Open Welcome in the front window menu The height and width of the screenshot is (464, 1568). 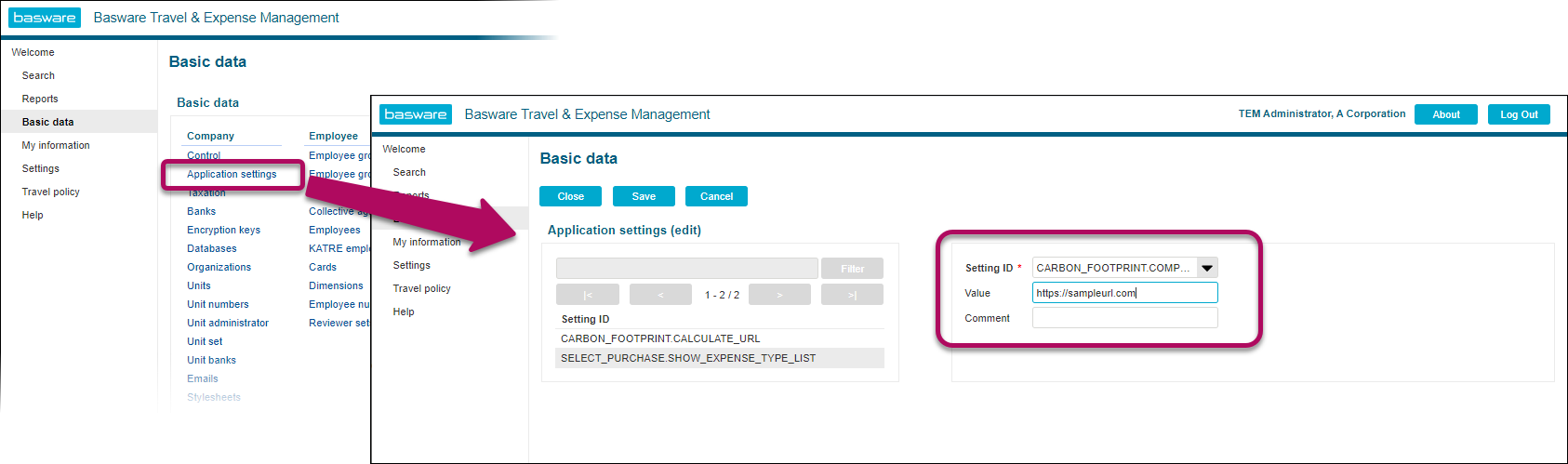404,149
